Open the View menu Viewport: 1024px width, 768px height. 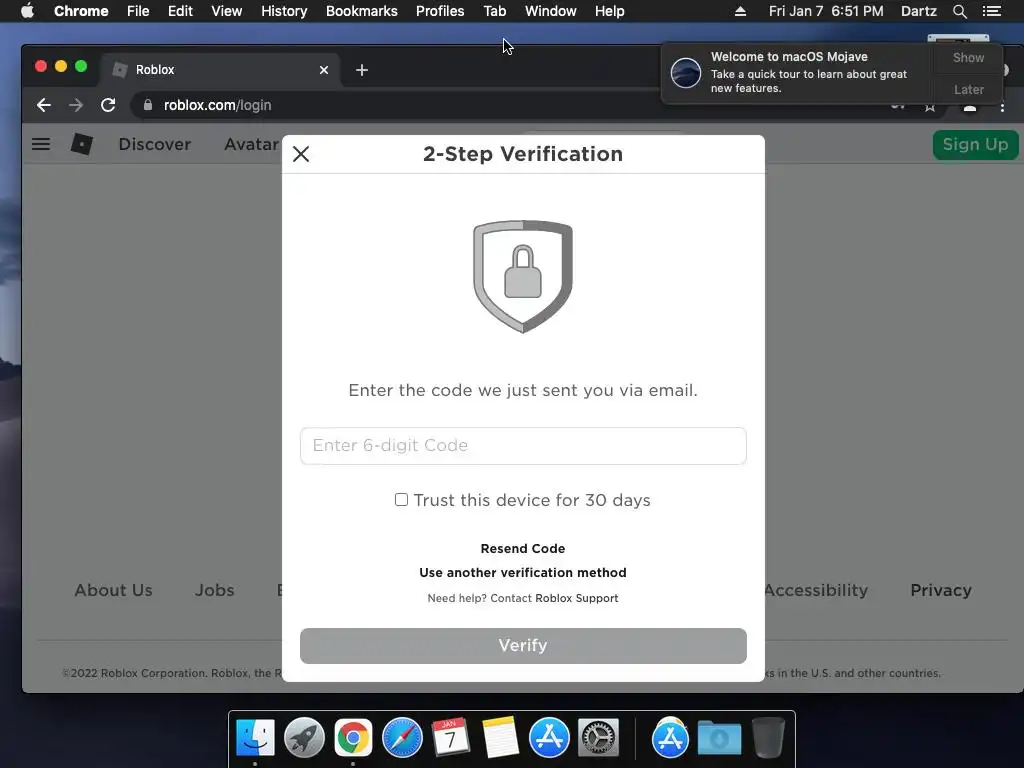click(227, 11)
